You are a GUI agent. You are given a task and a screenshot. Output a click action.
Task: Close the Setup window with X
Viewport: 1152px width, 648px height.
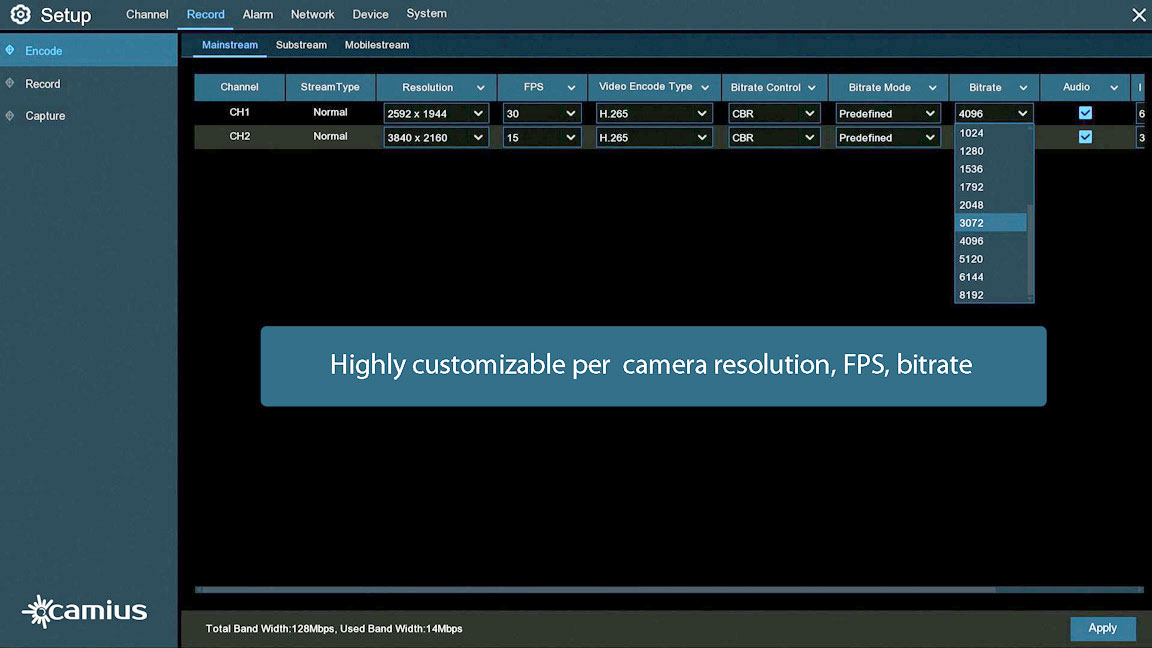click(1138, 15)
